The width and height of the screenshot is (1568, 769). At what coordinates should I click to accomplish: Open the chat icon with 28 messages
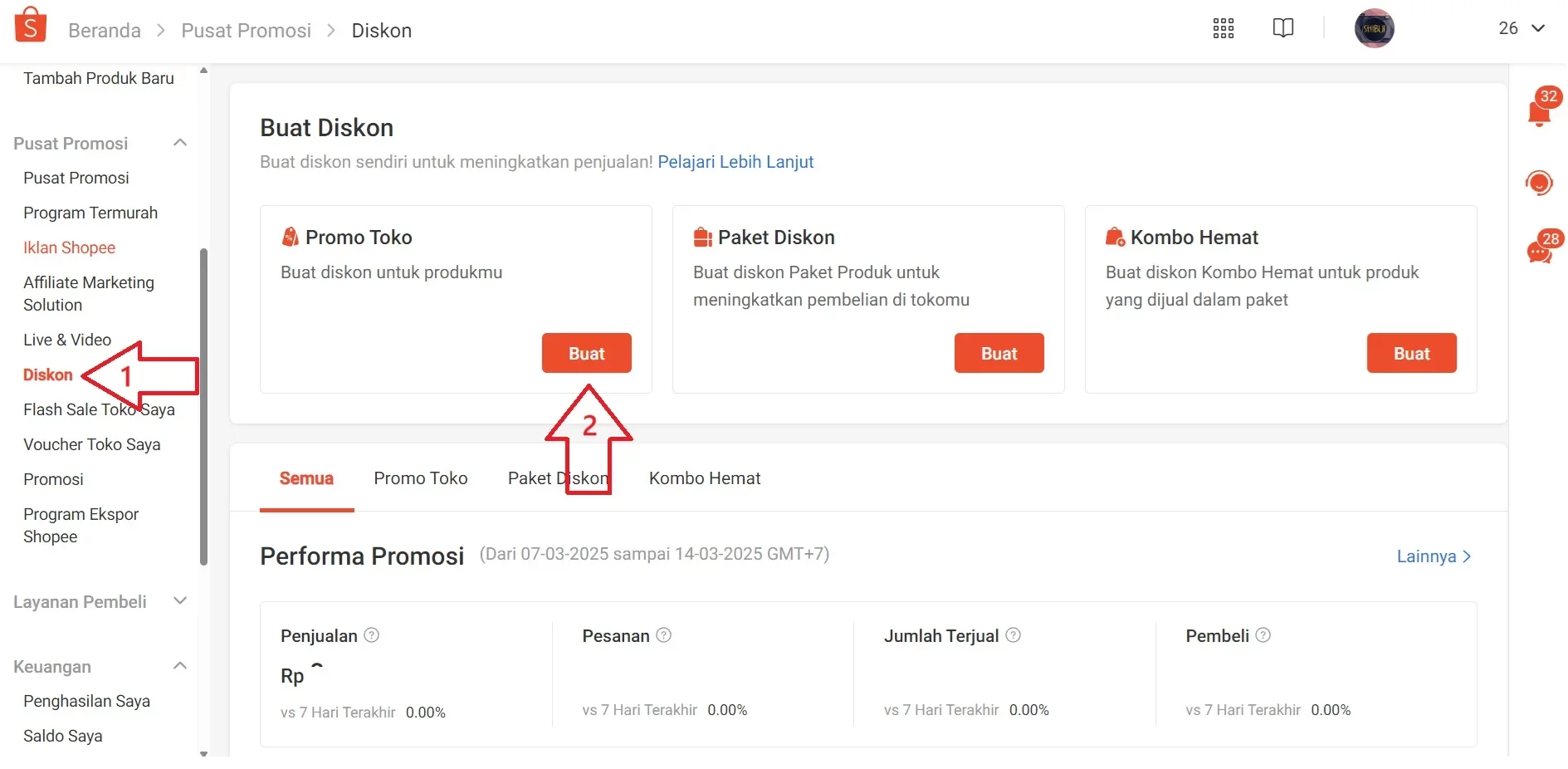[x=1541, y=248]
